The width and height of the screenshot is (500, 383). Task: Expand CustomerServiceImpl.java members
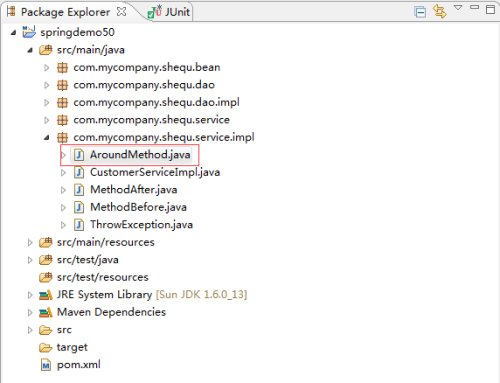(x=63, y=173)
